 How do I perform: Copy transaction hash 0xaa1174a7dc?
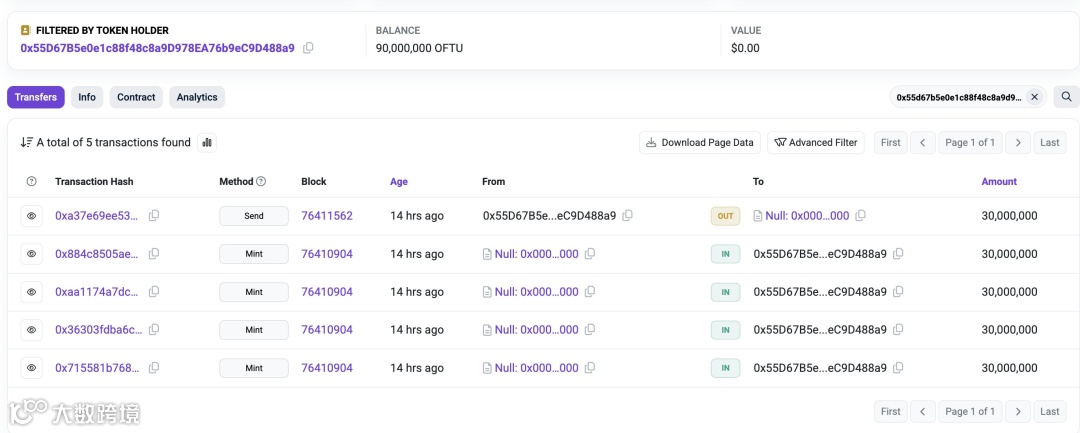pyautogui.click(x=154, y=292)
